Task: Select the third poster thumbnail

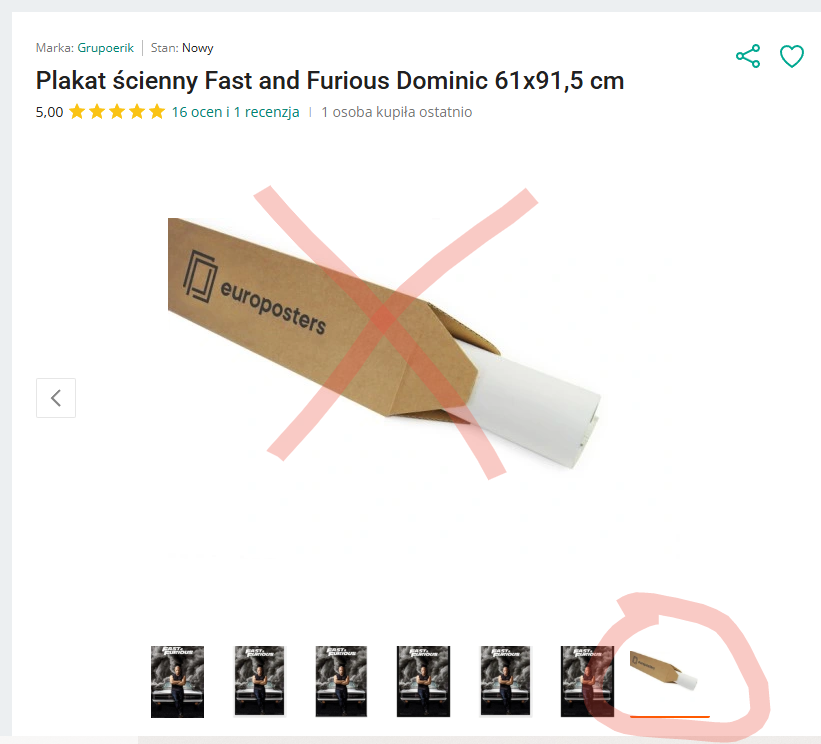Action: (x=341, y=681)
